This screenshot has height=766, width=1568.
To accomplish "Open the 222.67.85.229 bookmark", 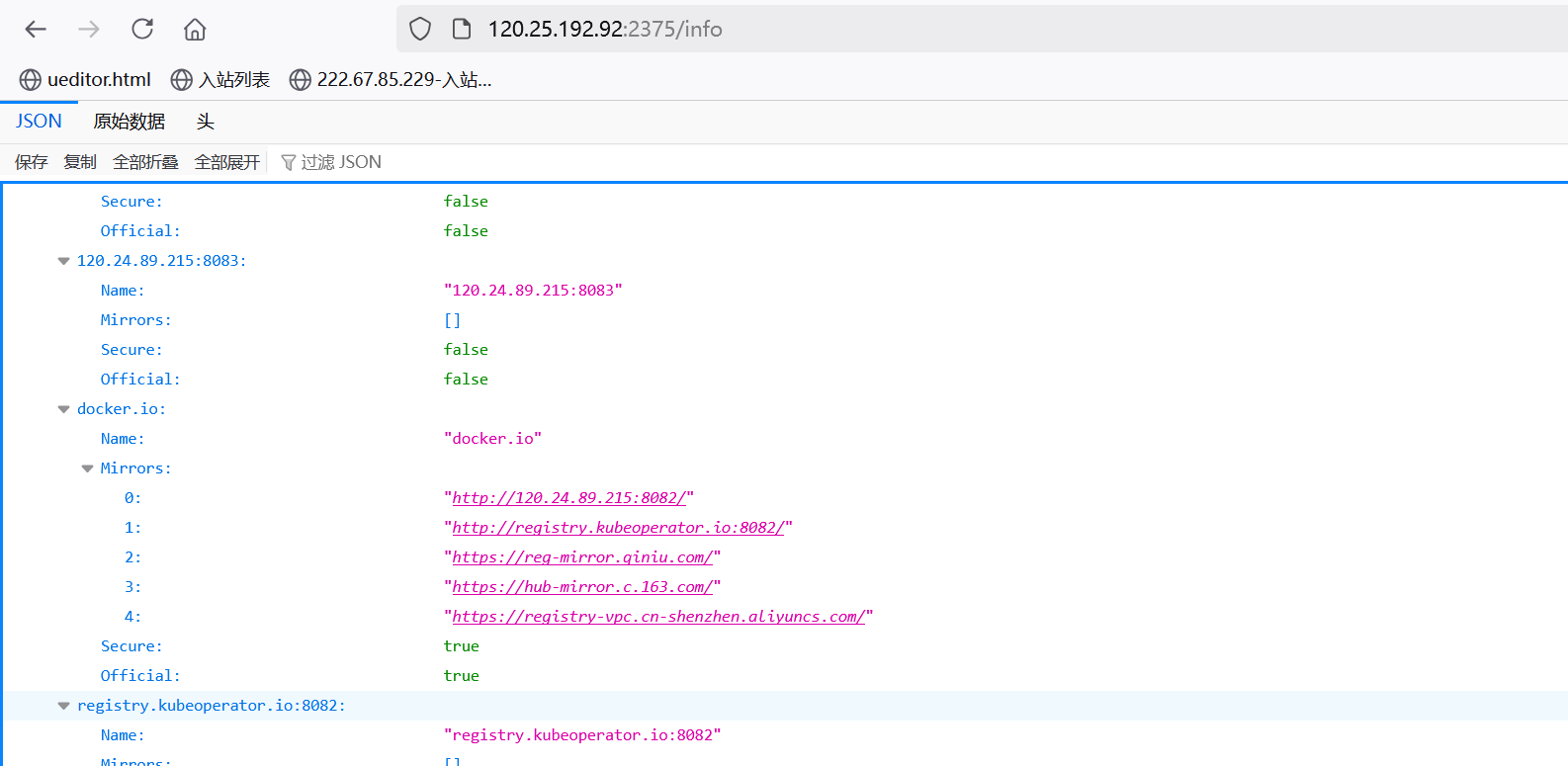I will [391, 80].
